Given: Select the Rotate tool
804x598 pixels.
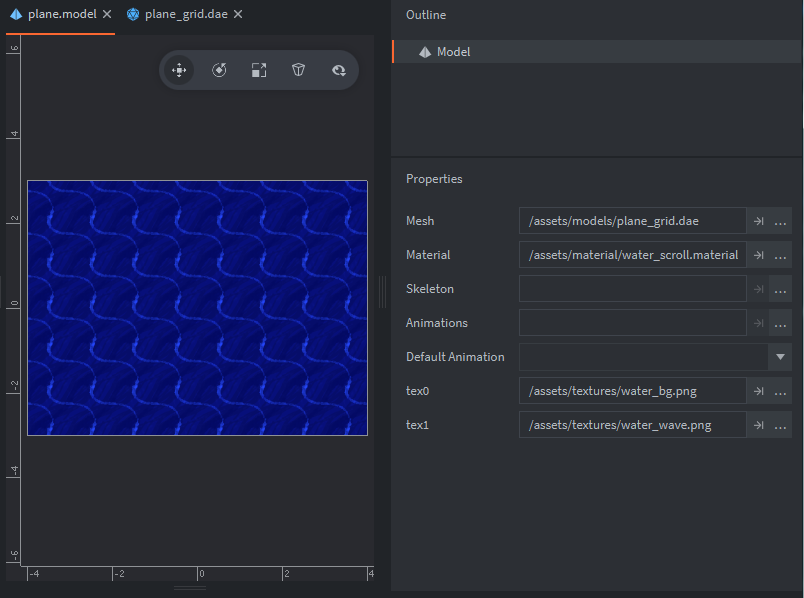Looking at the screenshot, I should [x=219, y=70].
